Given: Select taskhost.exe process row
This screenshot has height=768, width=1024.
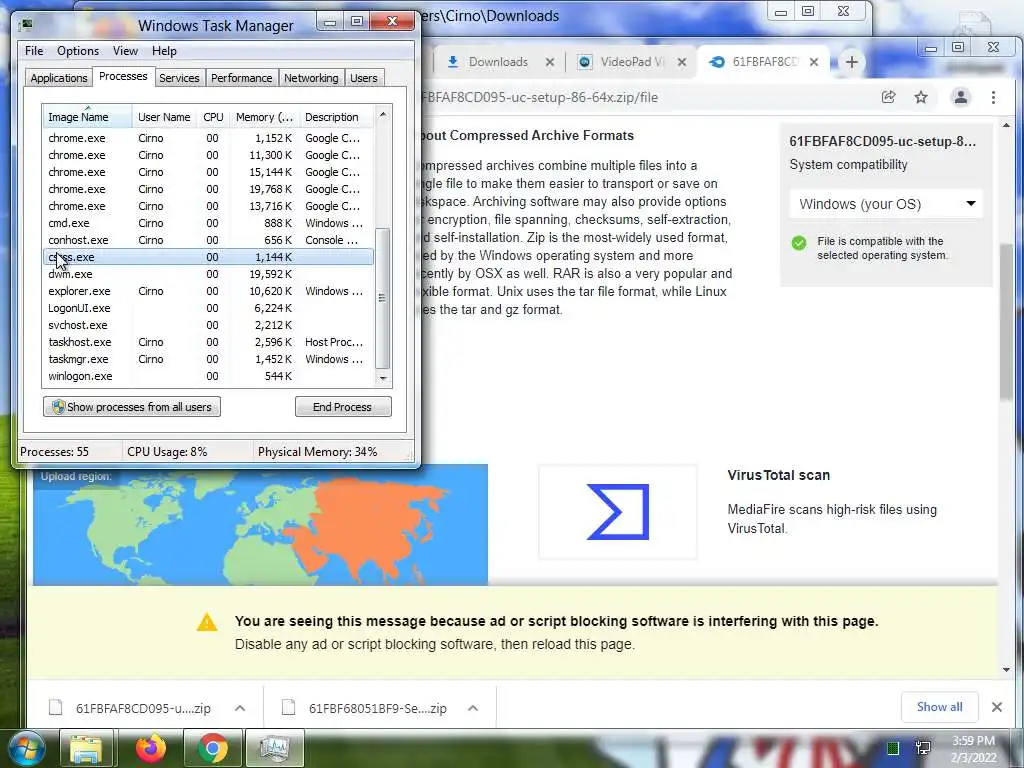Looking at the screenshot, I should [x=208, y=342].
